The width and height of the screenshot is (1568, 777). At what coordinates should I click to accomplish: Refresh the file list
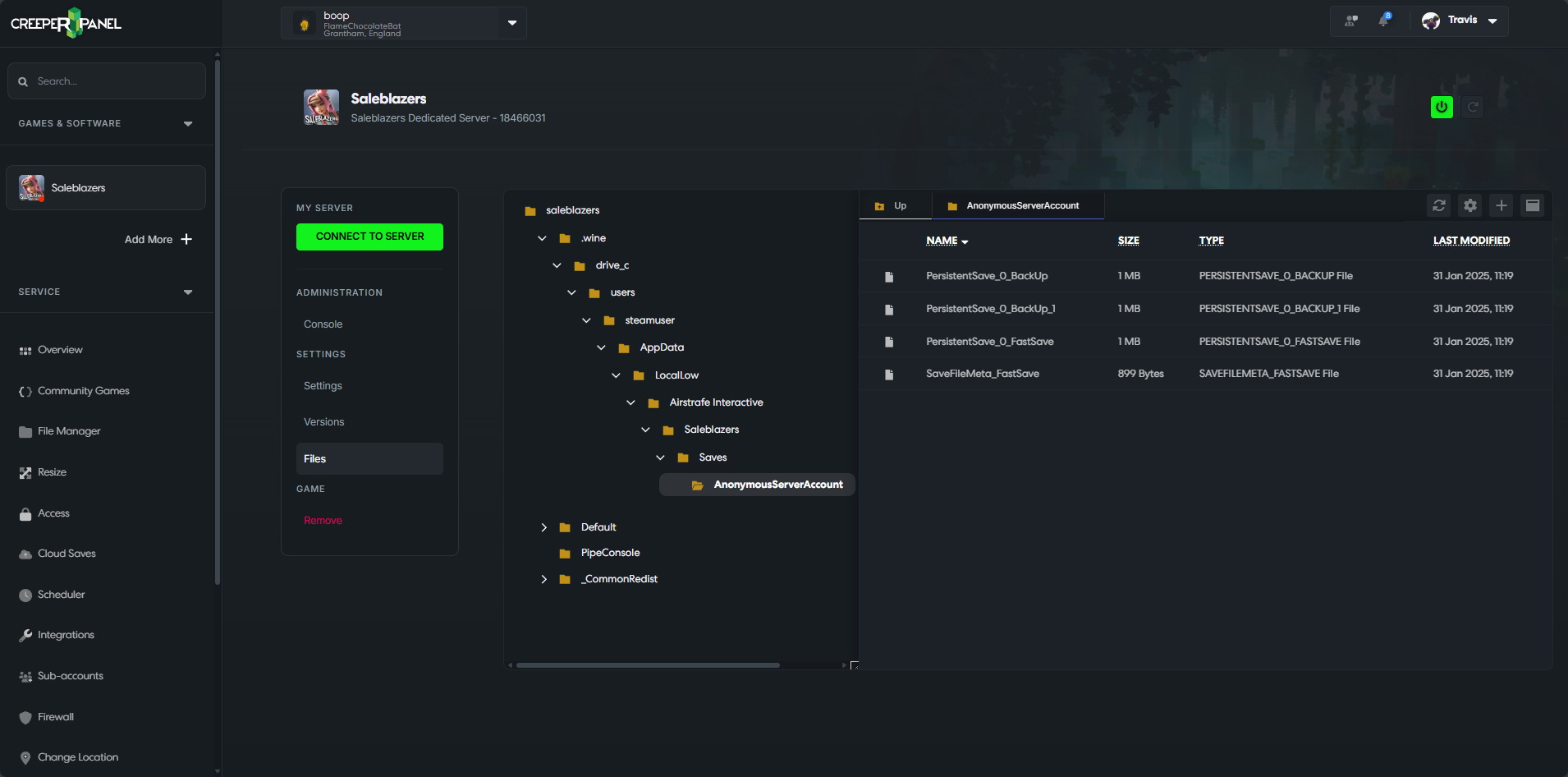1439,205
